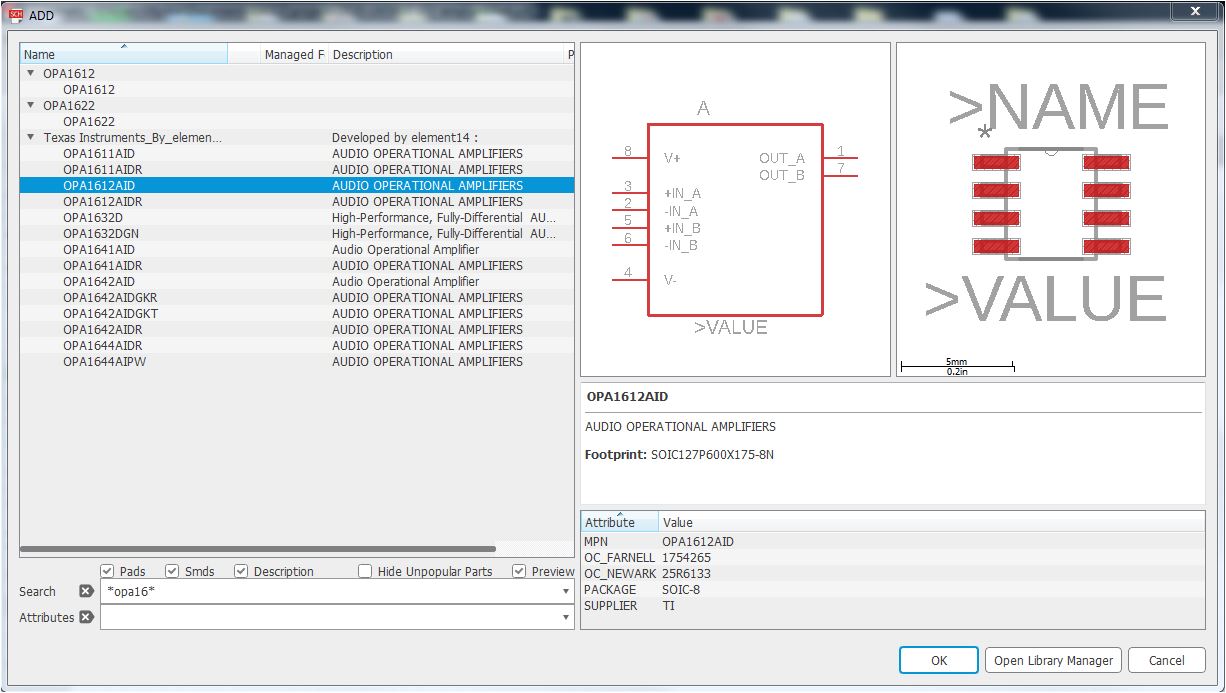Click the SUPPLIER value TI
1226x693 pixels.
[668, 605]
